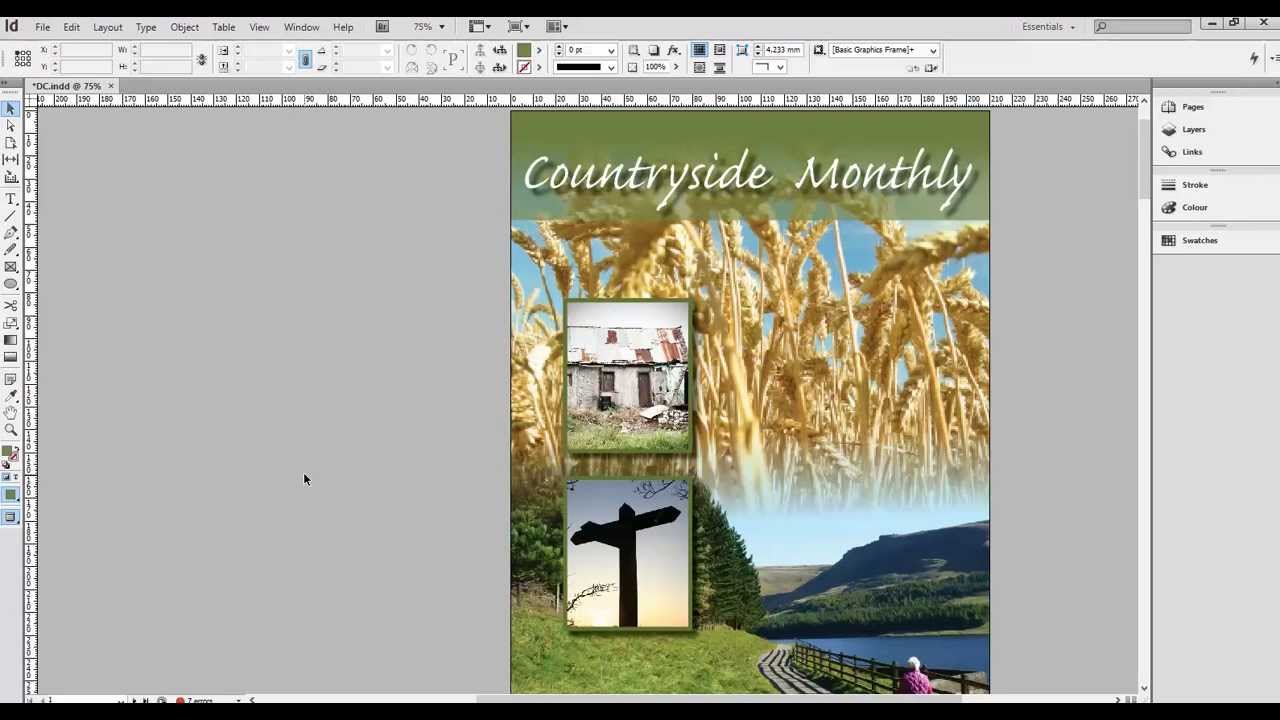Screen dimensions: 1280x720
Task: Toggle constrain proportions for width and height
Action: click(202, 59)
